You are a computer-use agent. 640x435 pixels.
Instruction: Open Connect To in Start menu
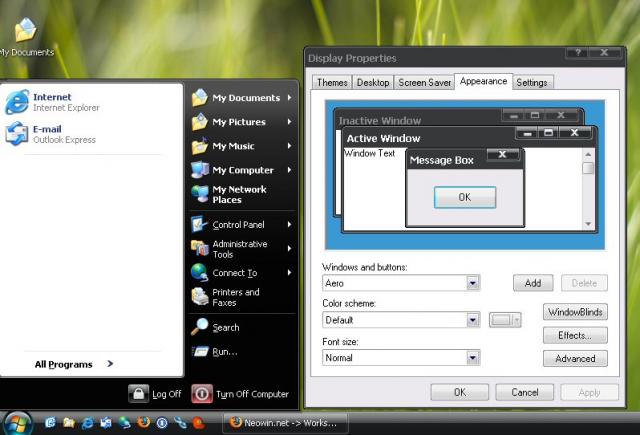242,273
